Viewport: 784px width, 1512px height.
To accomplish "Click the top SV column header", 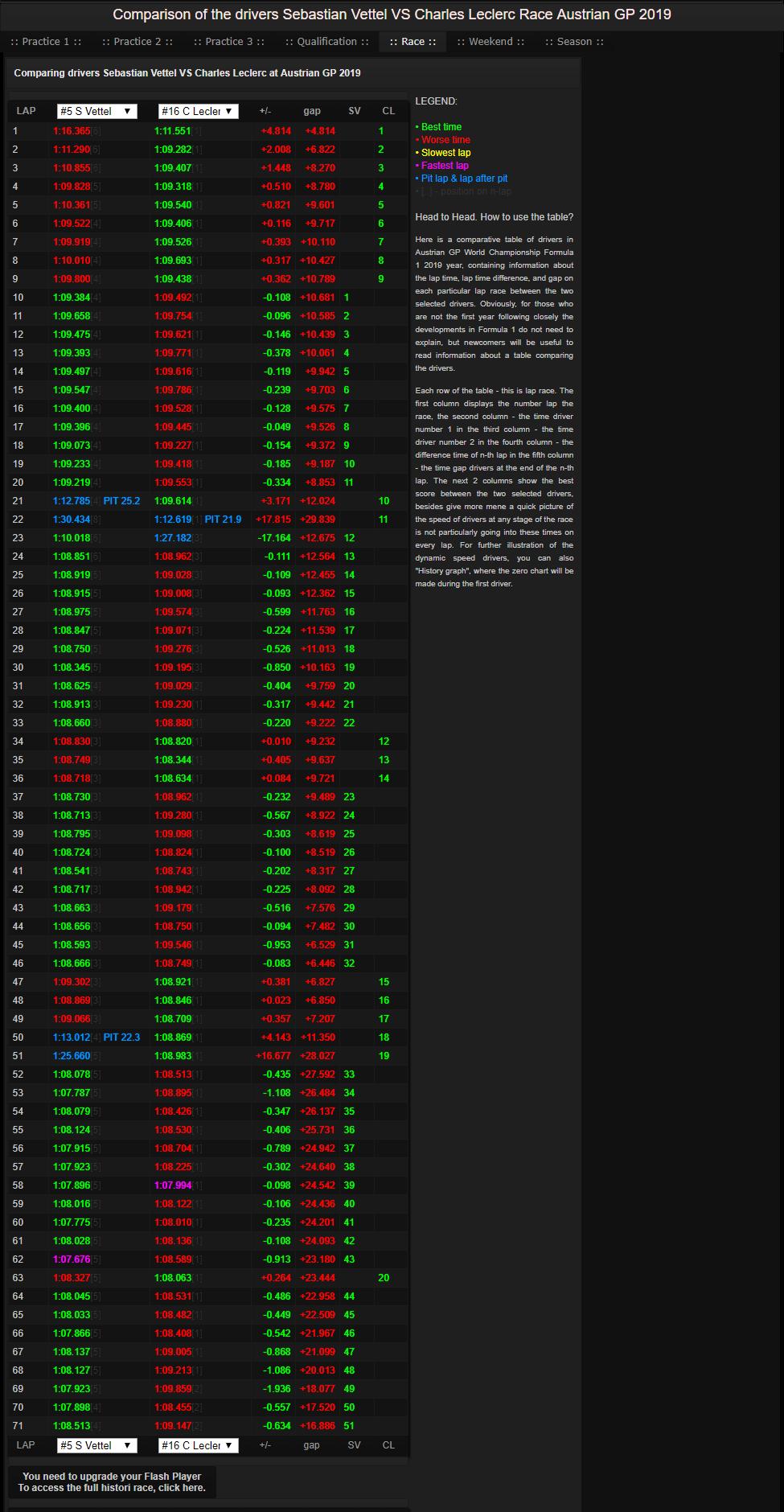I will [355, 111].
